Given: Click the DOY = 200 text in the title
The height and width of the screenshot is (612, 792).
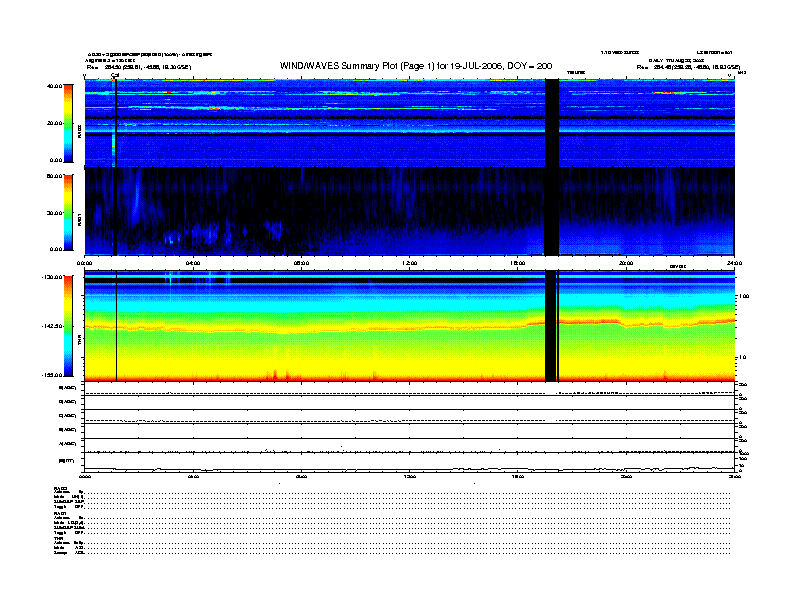Looking at the screenshot, I should point(530,66).
